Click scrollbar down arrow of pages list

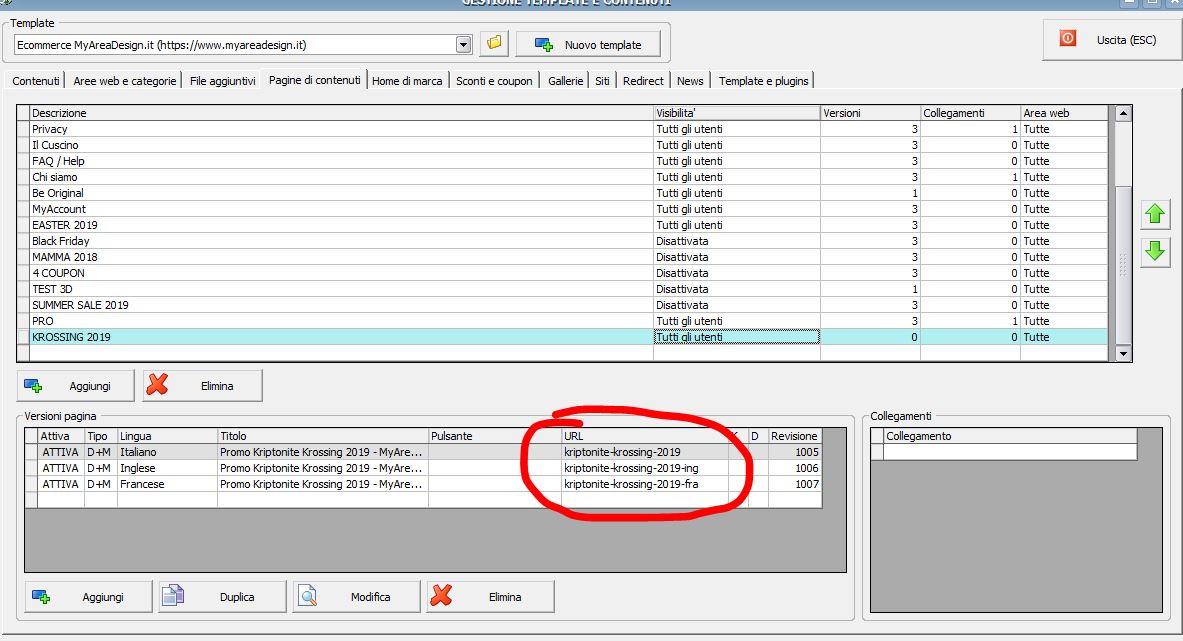pos(1123,353)
